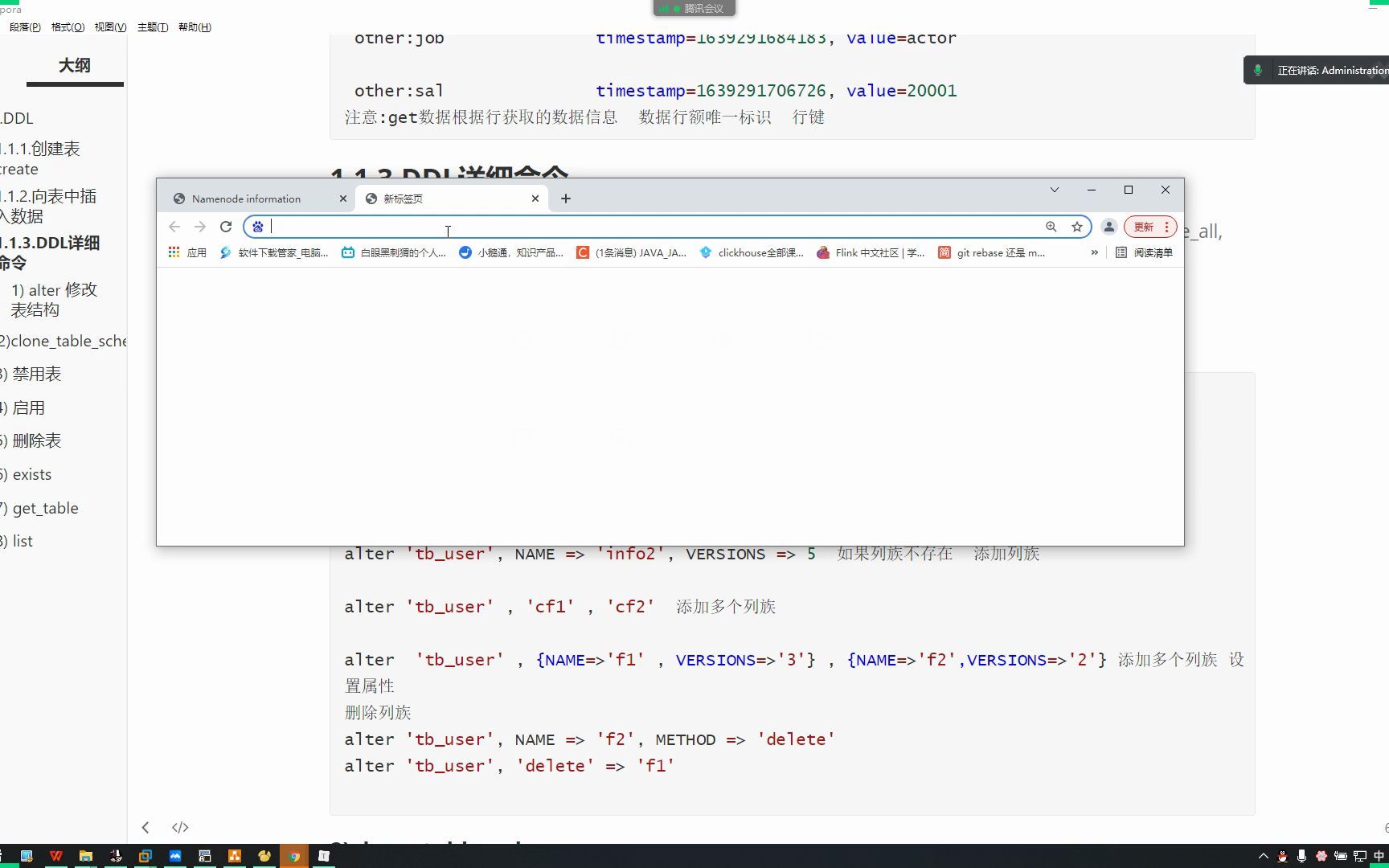The width and height of the screenshot is (1389, 868).
Task: Open network status tray icon
Action: click(1360, 856)
